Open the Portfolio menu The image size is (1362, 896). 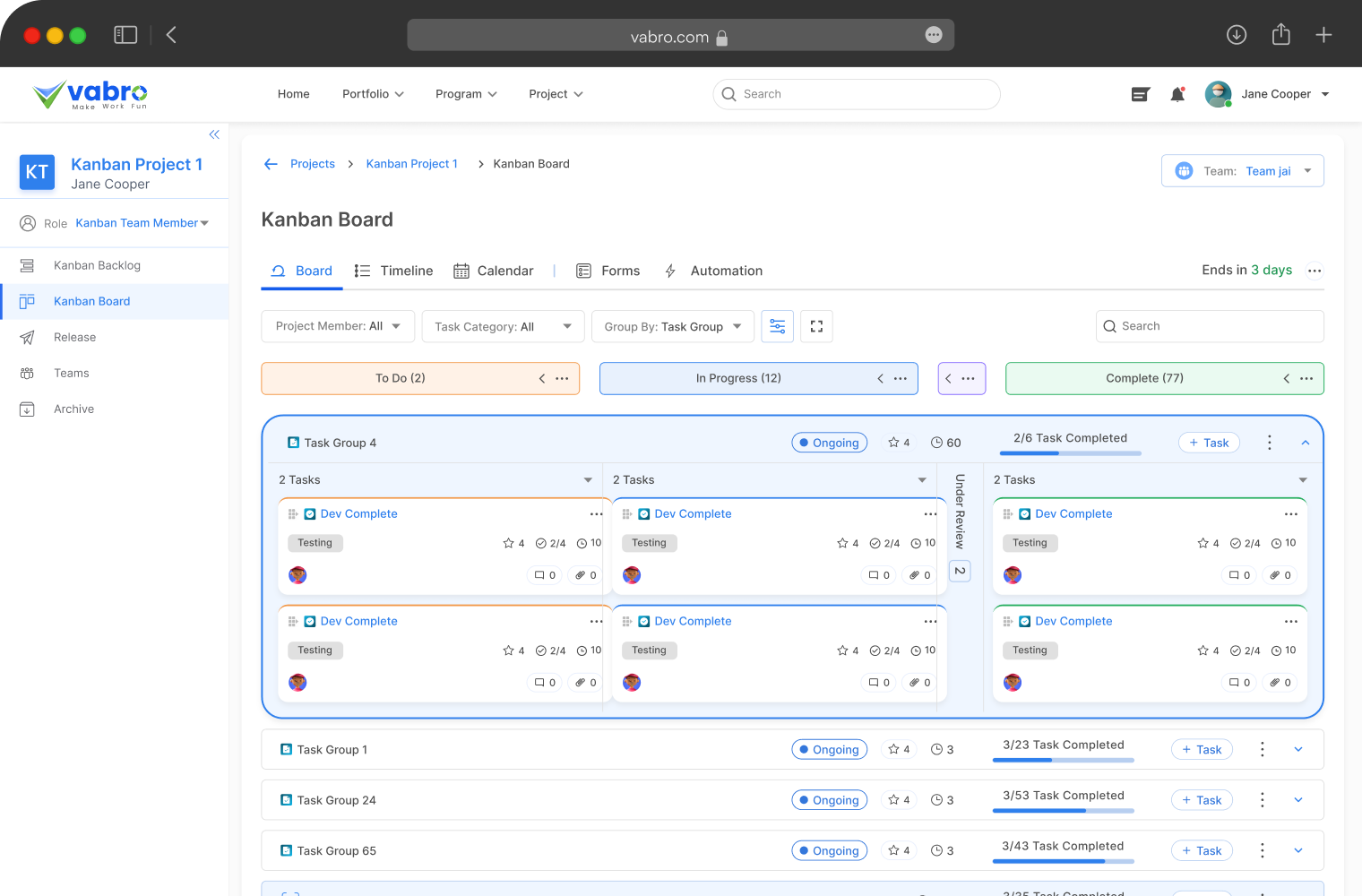click(x=373, y=94)
